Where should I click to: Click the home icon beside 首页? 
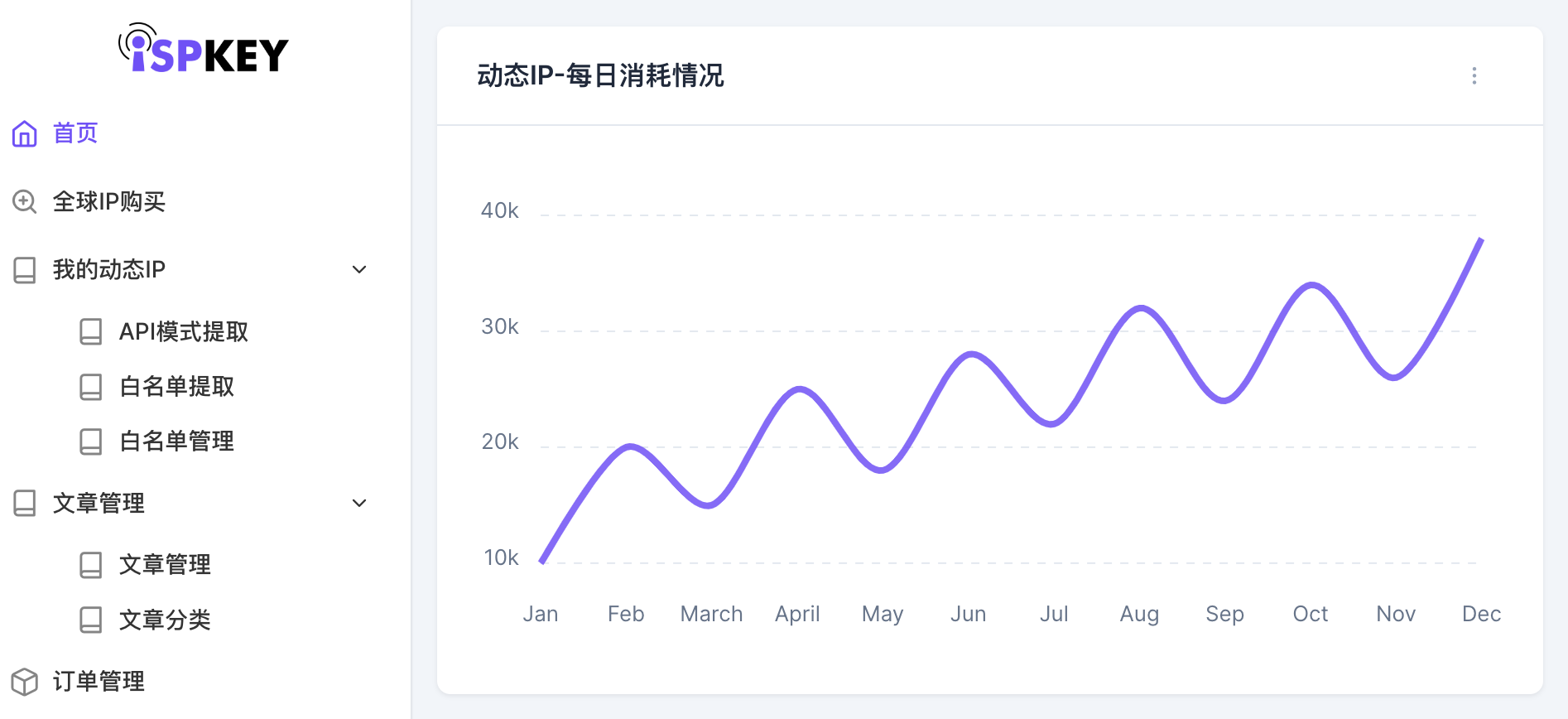[25, 133]
